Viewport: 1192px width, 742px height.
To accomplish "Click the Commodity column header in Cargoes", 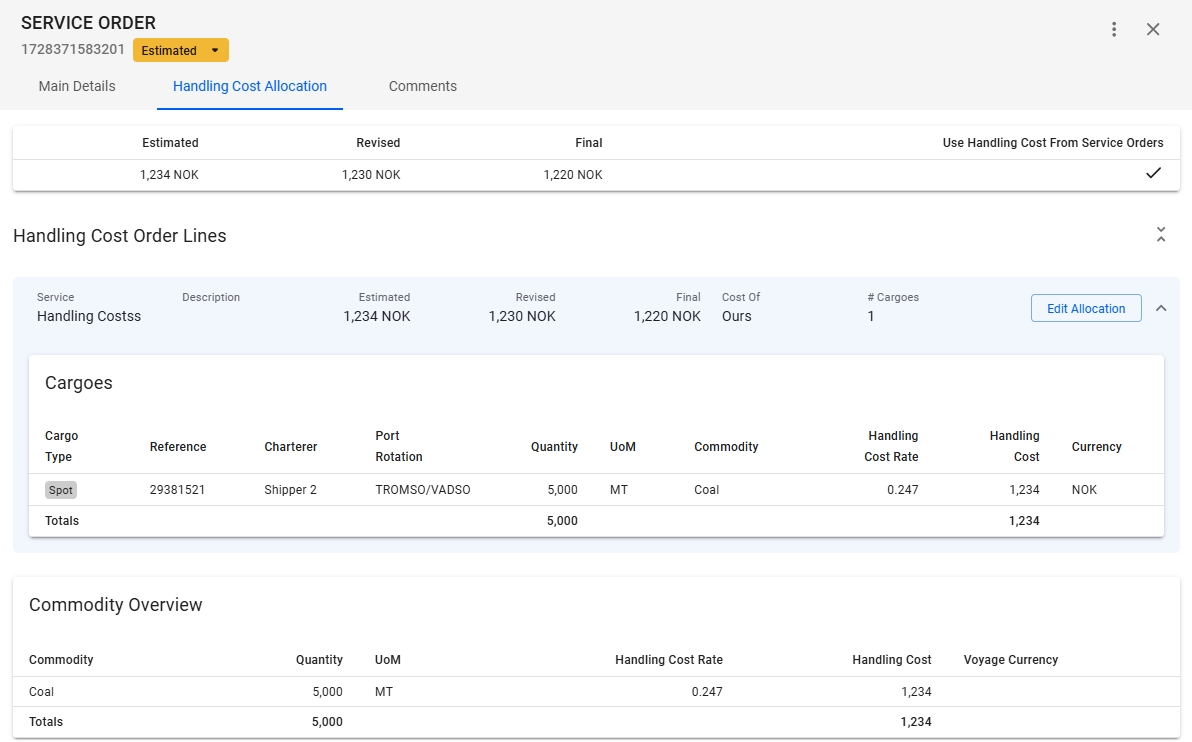I will 726,447.
